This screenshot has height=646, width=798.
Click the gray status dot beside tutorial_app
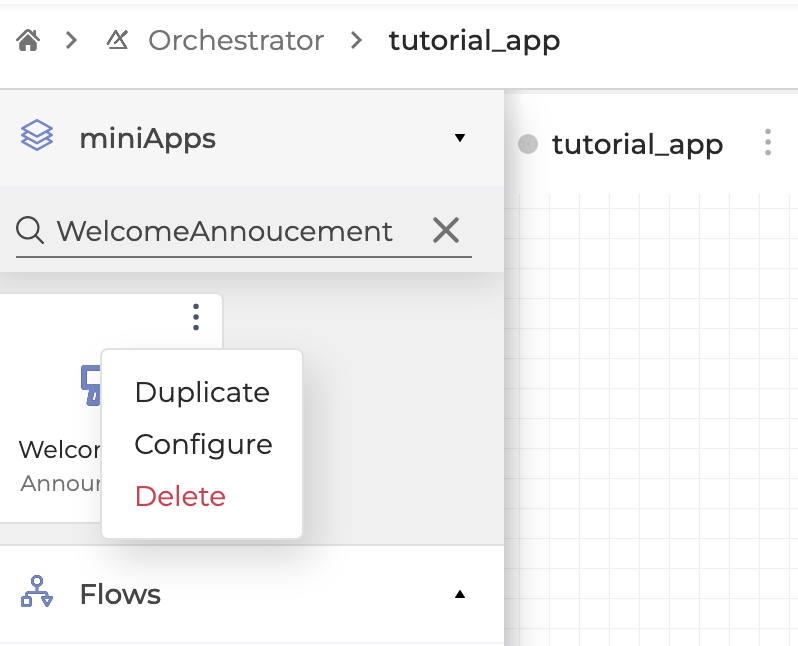(528, 144)
